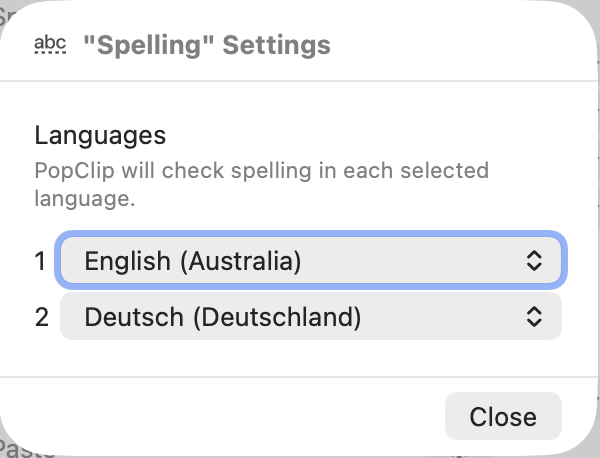Click the number 2 row label
Screen dimensions: 600x458
(x=41, y=317)
